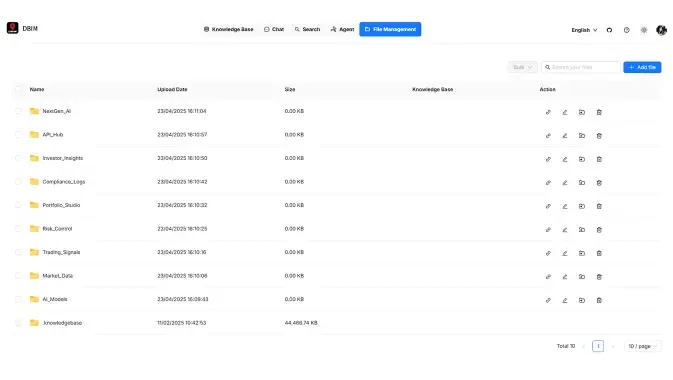
Task: Click the link icon in API_Hub row
Action: pos(548,136)
